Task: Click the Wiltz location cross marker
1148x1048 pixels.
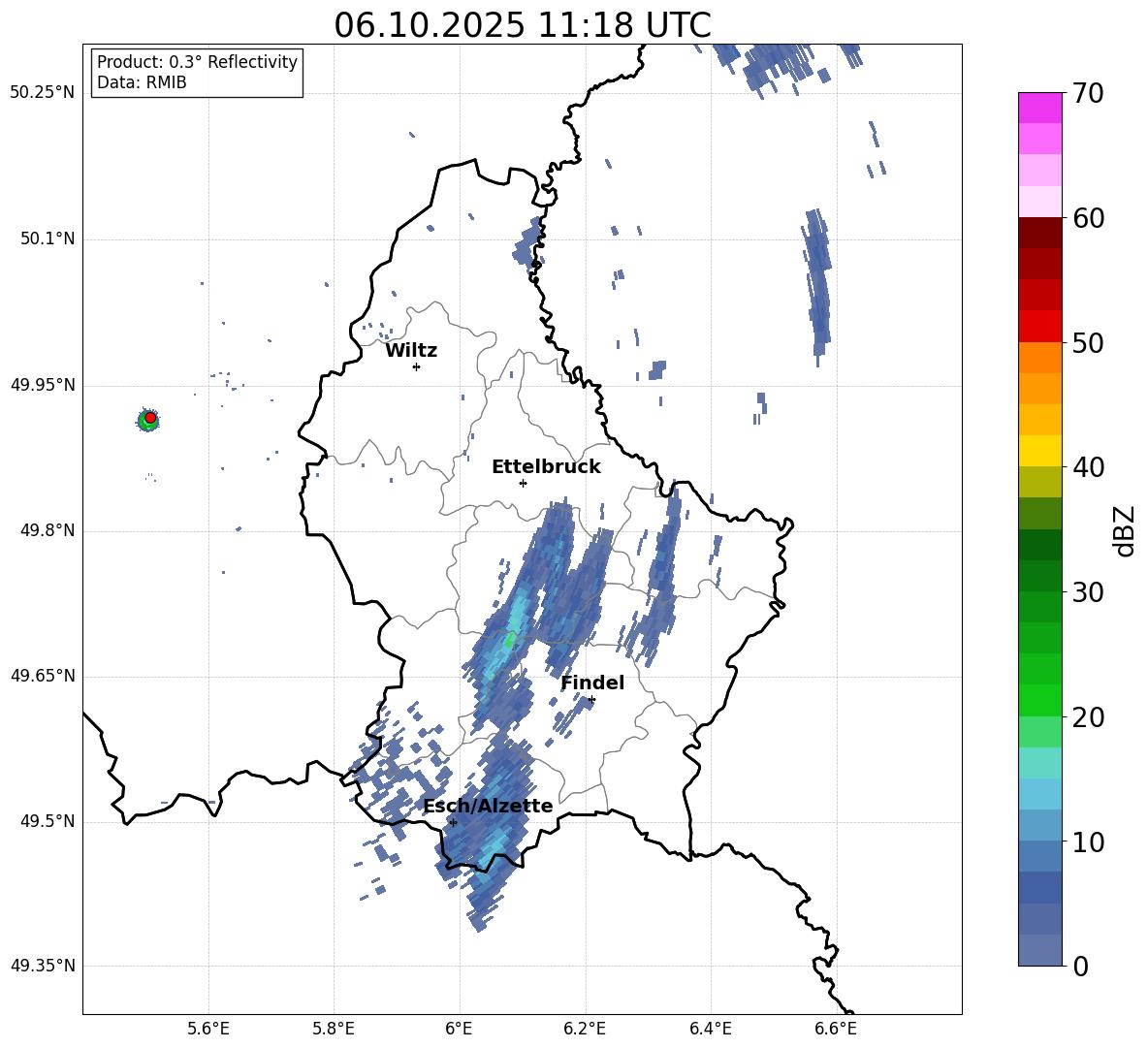Action: [x=416, y=366]
